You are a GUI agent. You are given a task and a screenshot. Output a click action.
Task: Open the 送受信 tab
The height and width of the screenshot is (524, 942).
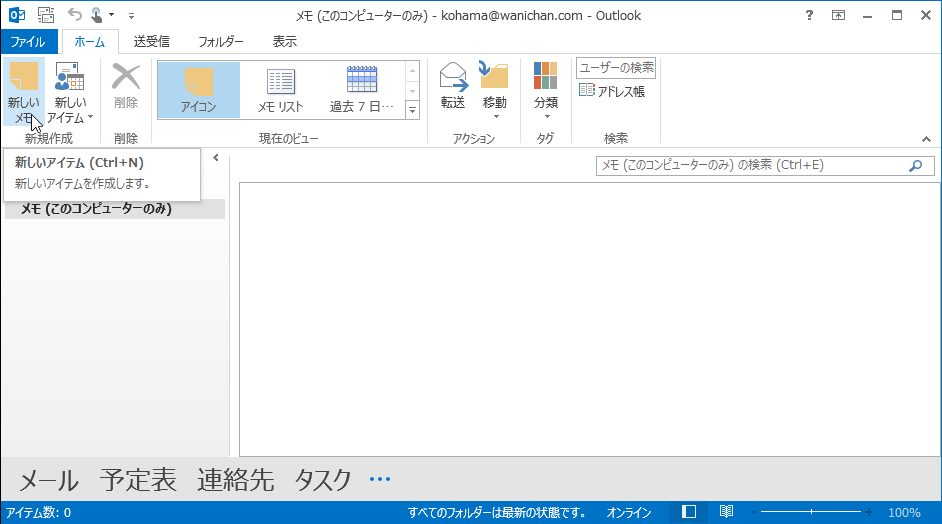click(151, 41)
